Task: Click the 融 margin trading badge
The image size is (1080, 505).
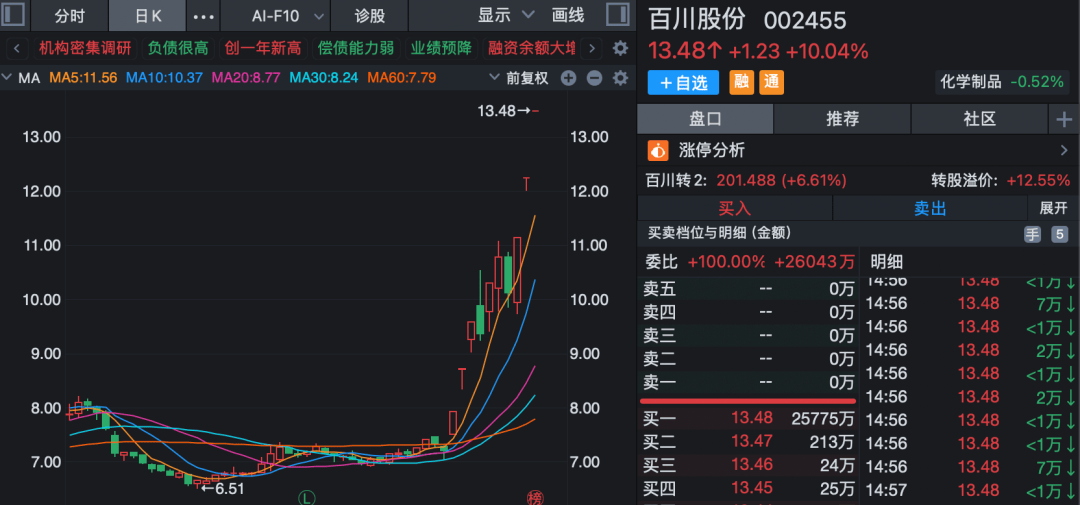Action: 742,83
